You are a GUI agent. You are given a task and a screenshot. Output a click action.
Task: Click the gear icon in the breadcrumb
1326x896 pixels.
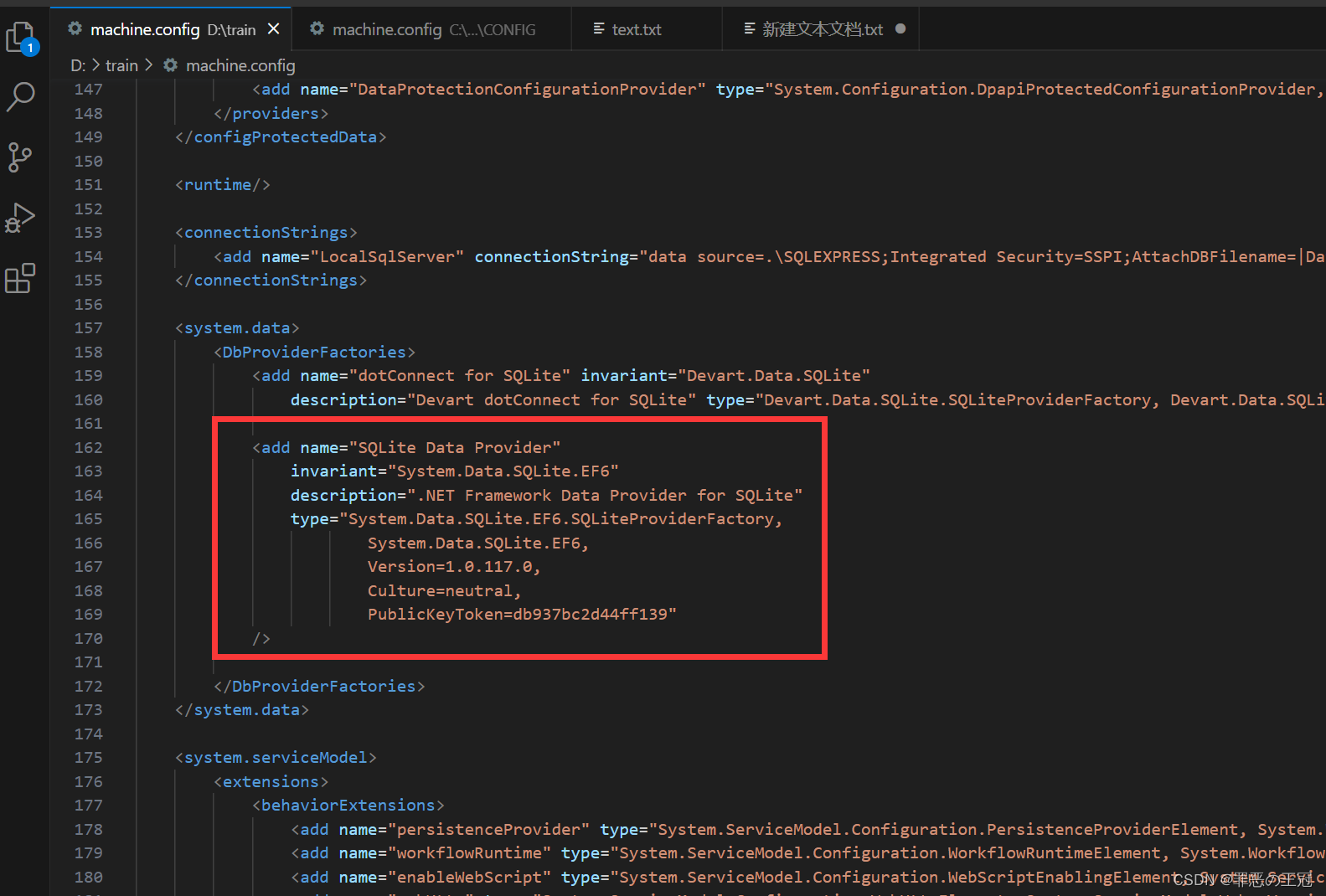(x=171, y=65)
